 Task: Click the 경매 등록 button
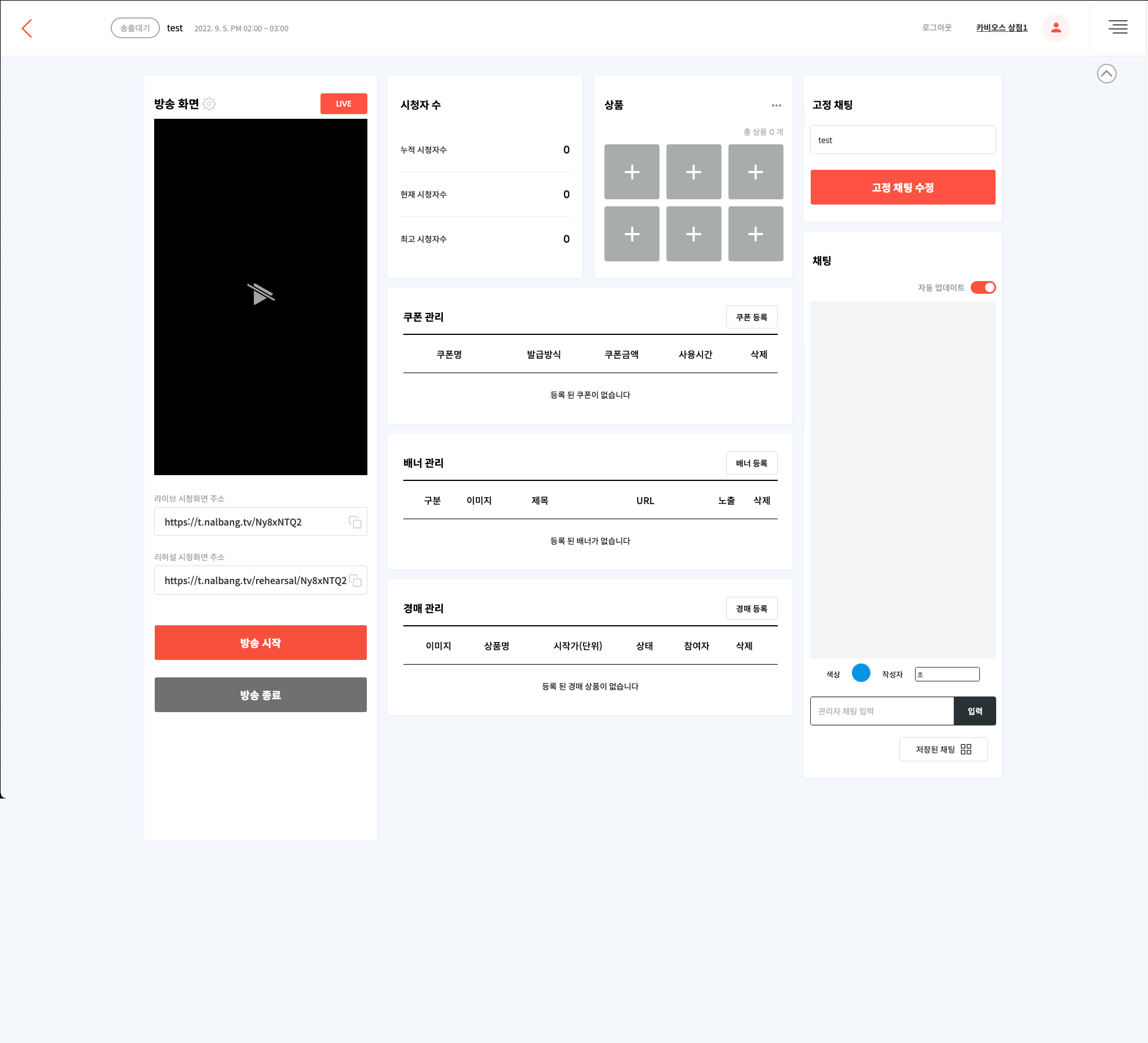[751, 608]
